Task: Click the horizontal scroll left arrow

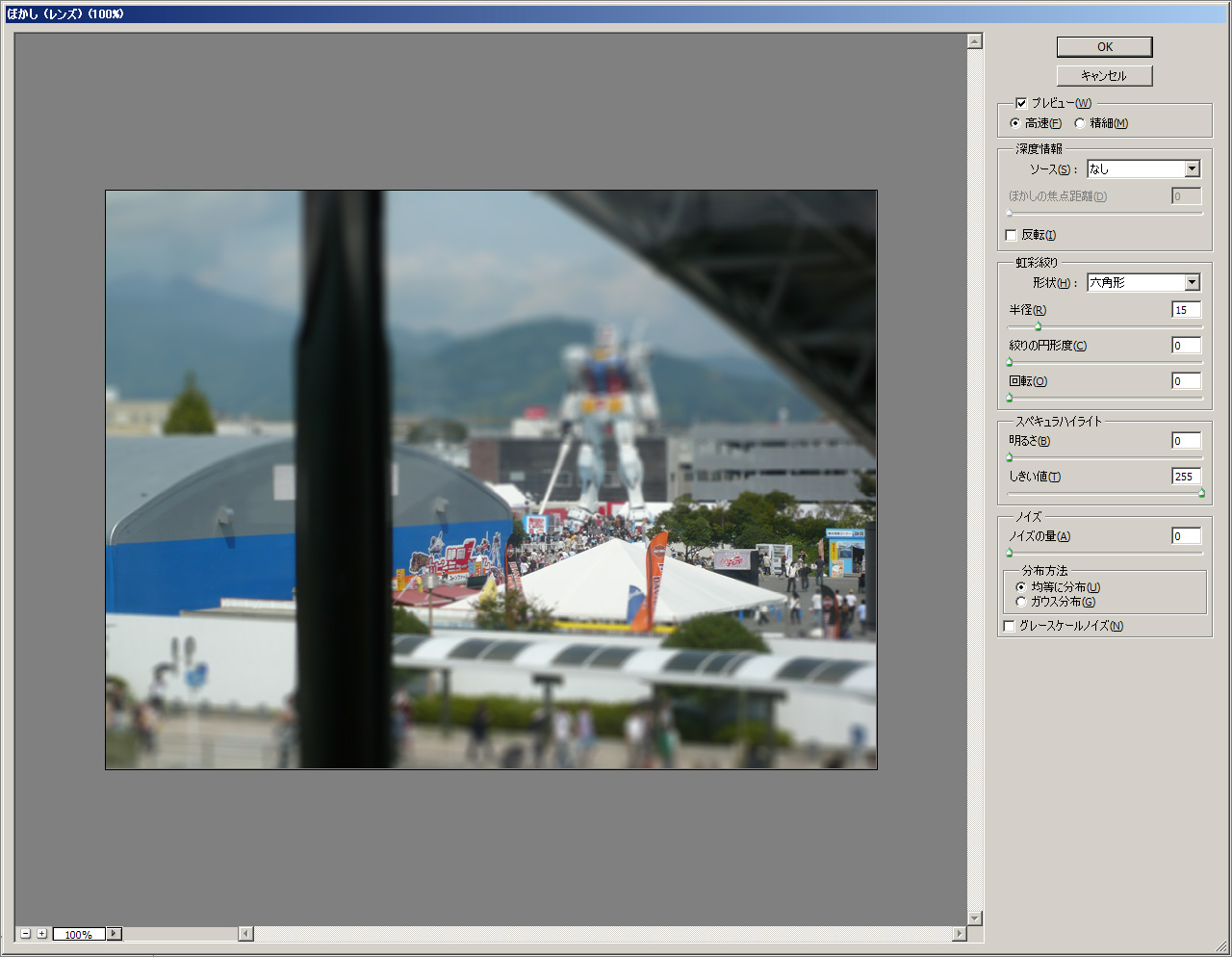Action: pos(246,934)
